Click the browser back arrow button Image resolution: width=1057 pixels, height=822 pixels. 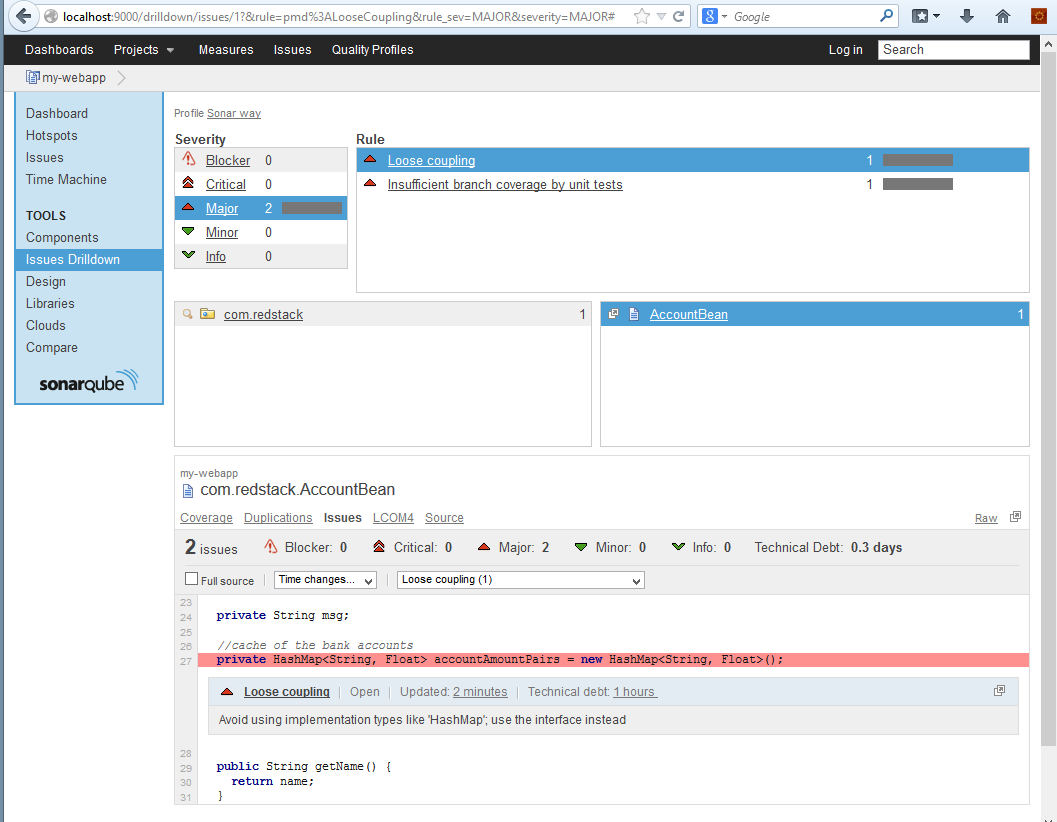click(x=23, y=17)
